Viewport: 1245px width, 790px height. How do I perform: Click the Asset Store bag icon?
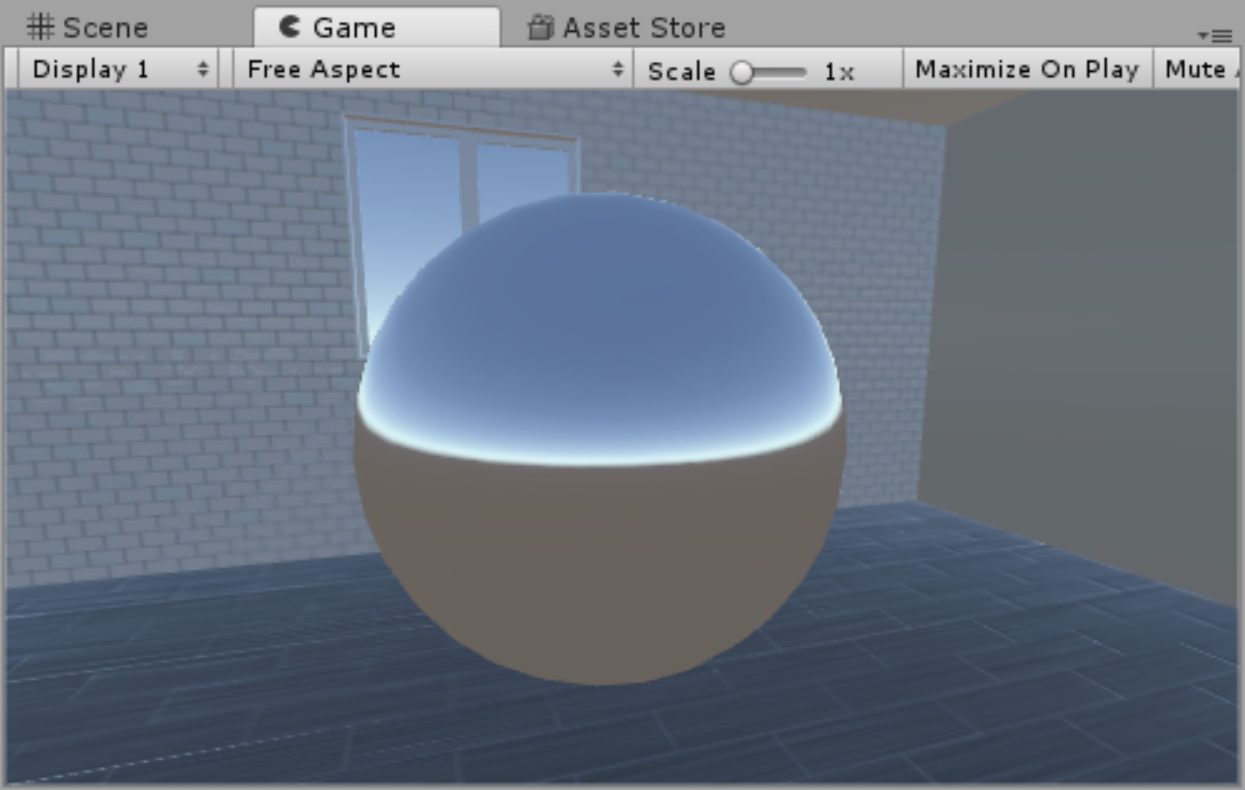pos(541,28)
